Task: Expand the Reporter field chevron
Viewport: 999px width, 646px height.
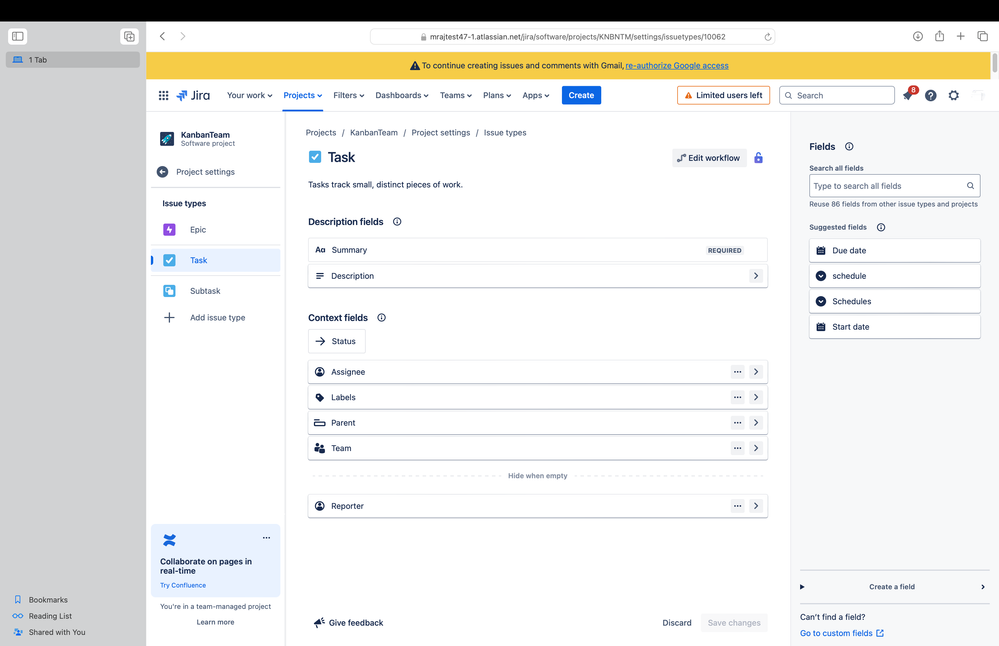Action: [756, 506]
